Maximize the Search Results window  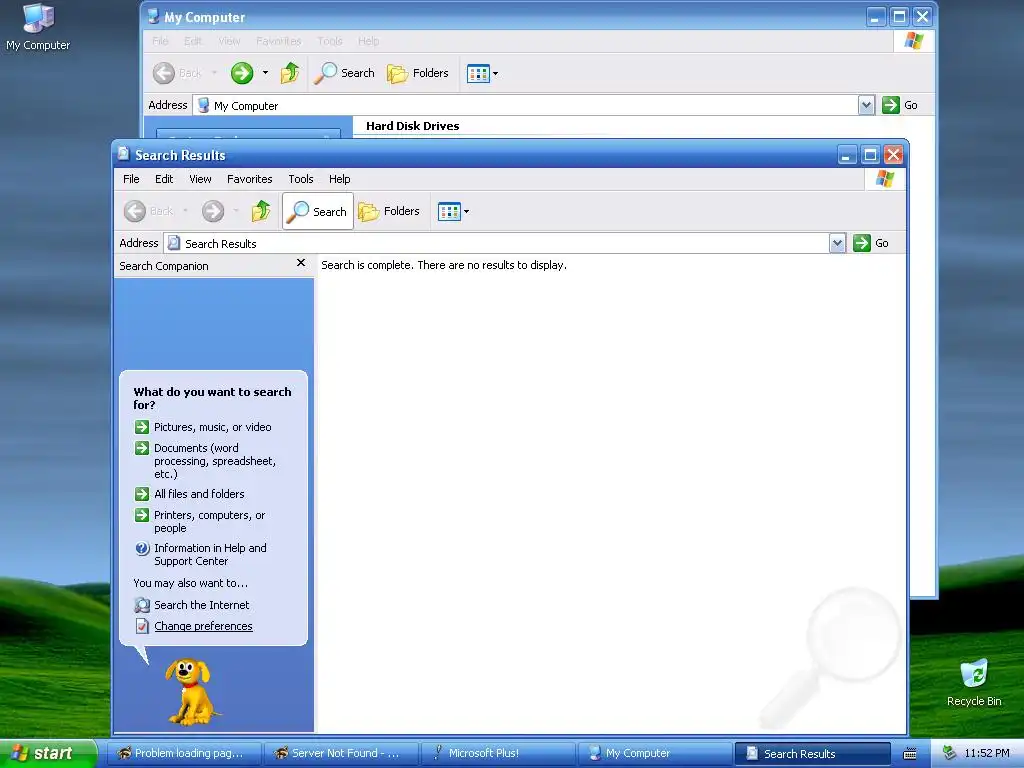[x=870, y=155]
